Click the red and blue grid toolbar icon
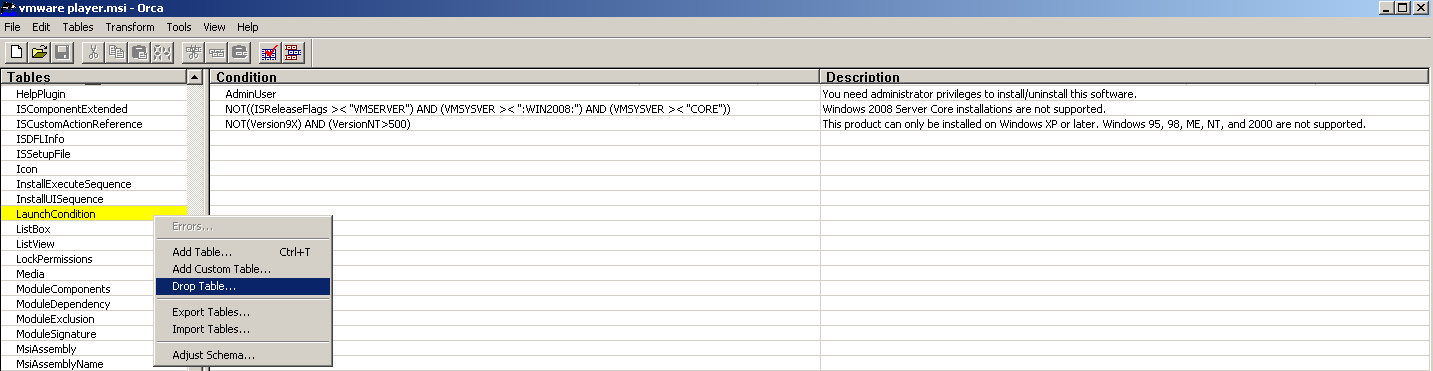This screenshot has height=371, width=1433. tap(293, 52)
